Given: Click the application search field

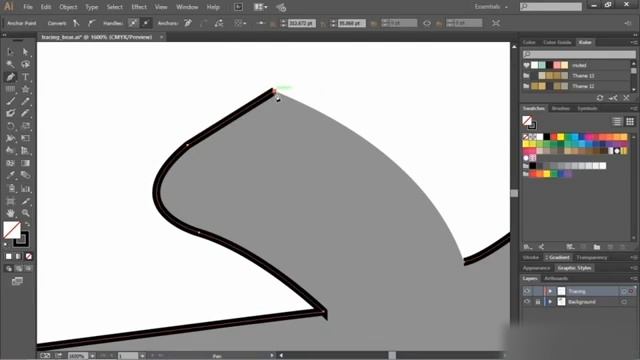Looking at the screenshot, I should click(551, 7).
